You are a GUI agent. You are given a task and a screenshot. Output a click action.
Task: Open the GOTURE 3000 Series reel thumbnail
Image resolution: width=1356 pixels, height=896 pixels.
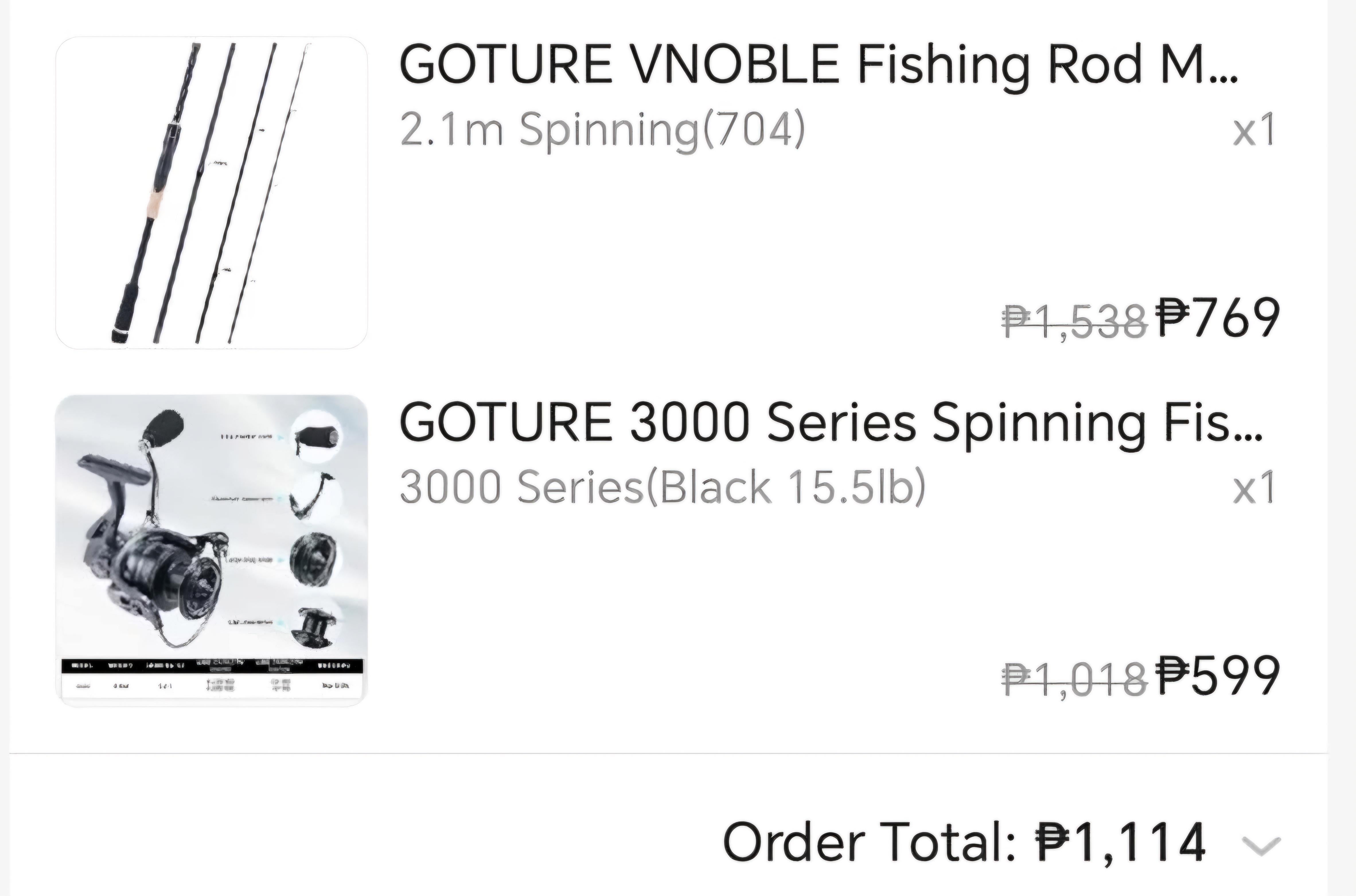coord(211,550)
